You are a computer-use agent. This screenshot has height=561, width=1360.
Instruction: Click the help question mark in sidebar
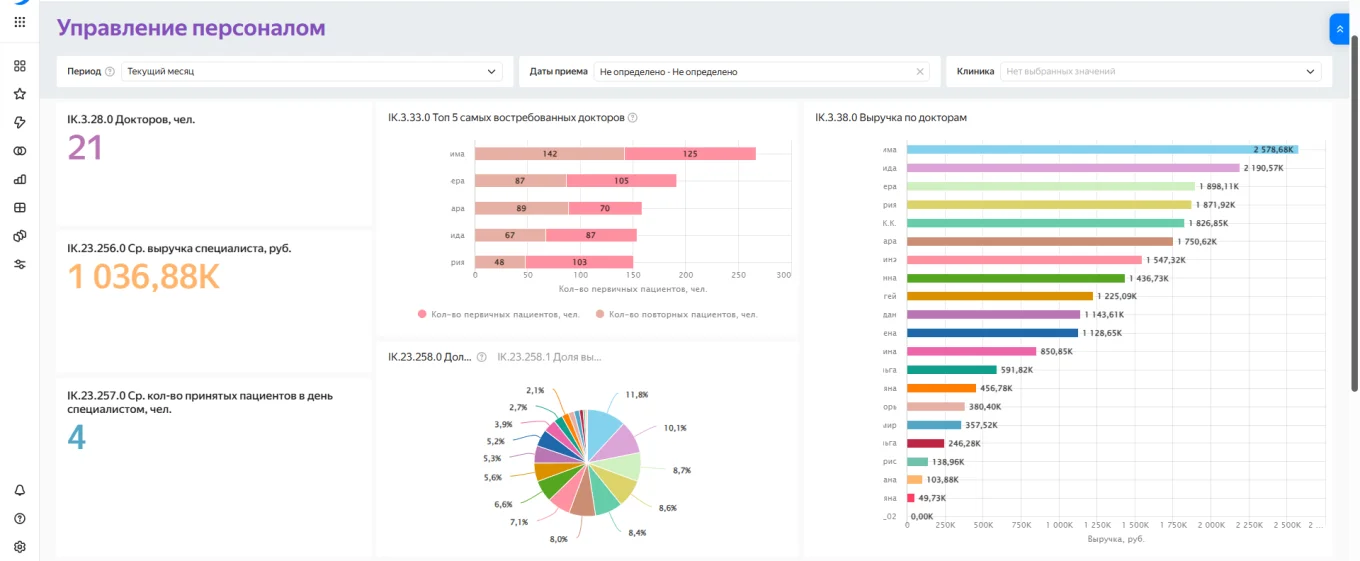pyautogui.click(x=19, y=518)
